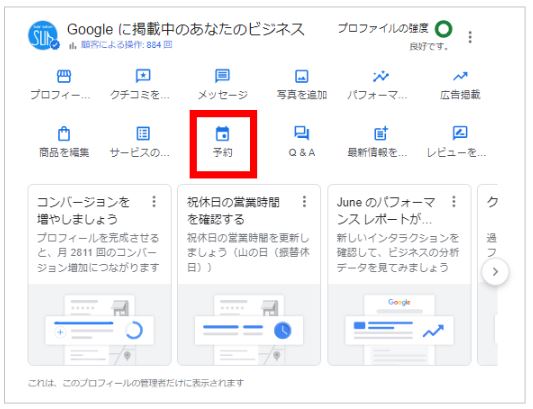
Task: Click the 新しいインタラクションを確認して description text
Action: [x=398, y=253]
